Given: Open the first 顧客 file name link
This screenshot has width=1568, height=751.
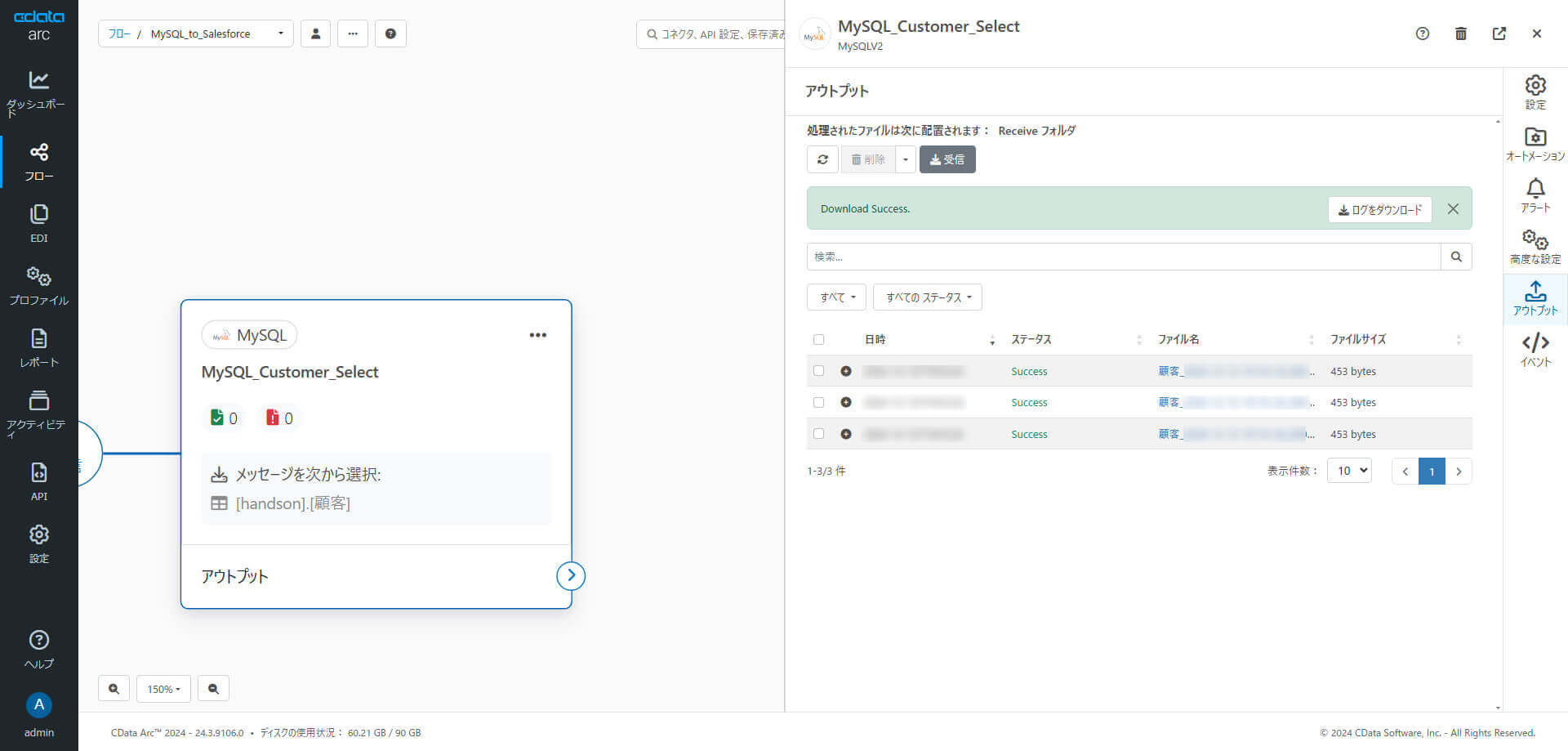Looking at the screenshot, I should click(x=1236, y=371).
